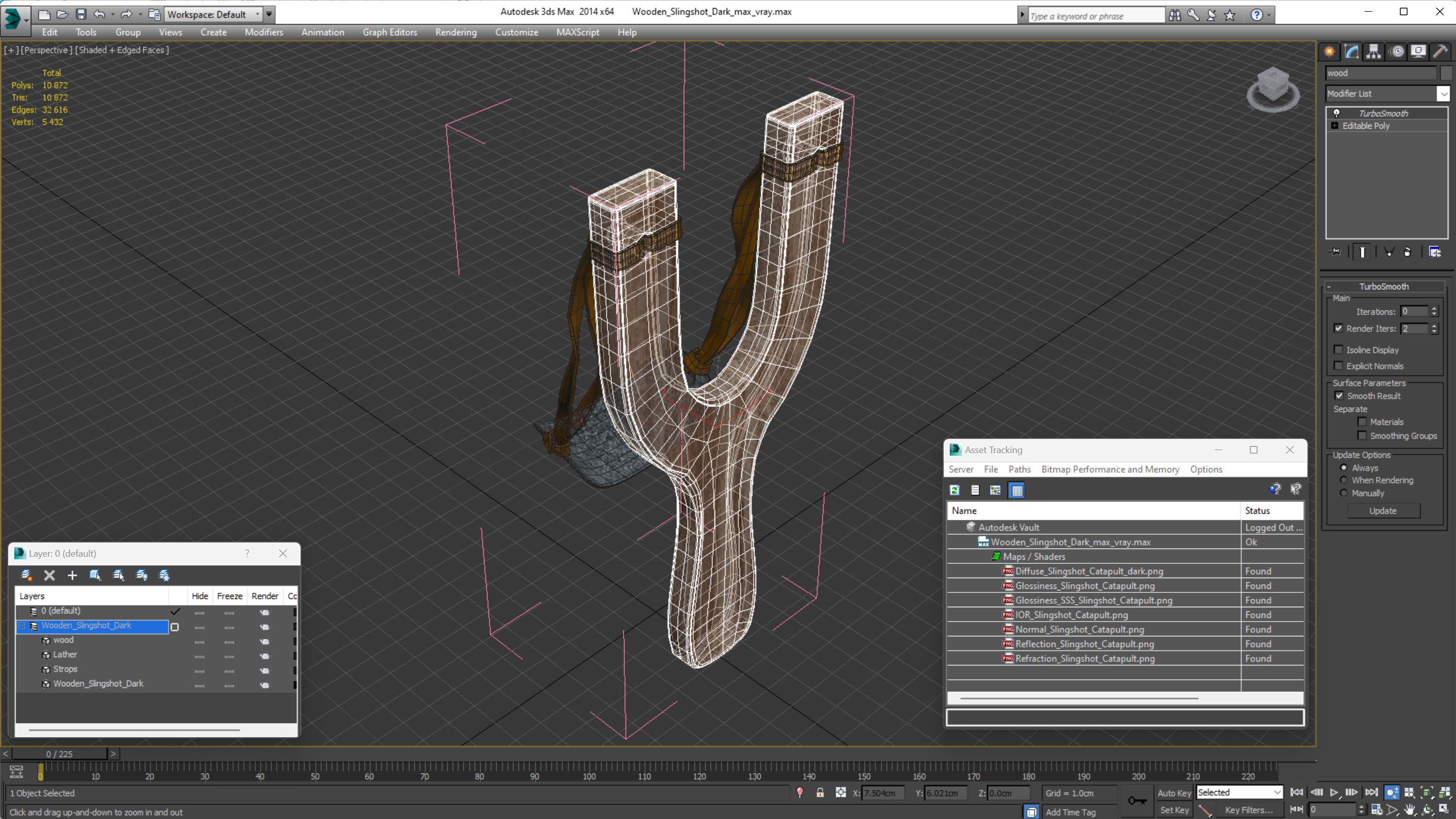Click the Update button in TurboSmooth
The width and height of the screenshot is (1456, 819).
[1383, 510]
